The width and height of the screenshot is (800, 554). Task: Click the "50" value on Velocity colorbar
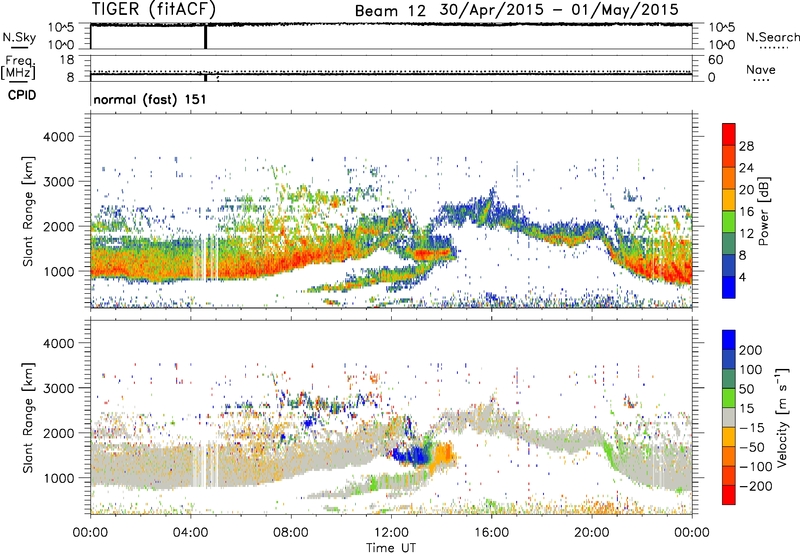click(x=746, y=389)
